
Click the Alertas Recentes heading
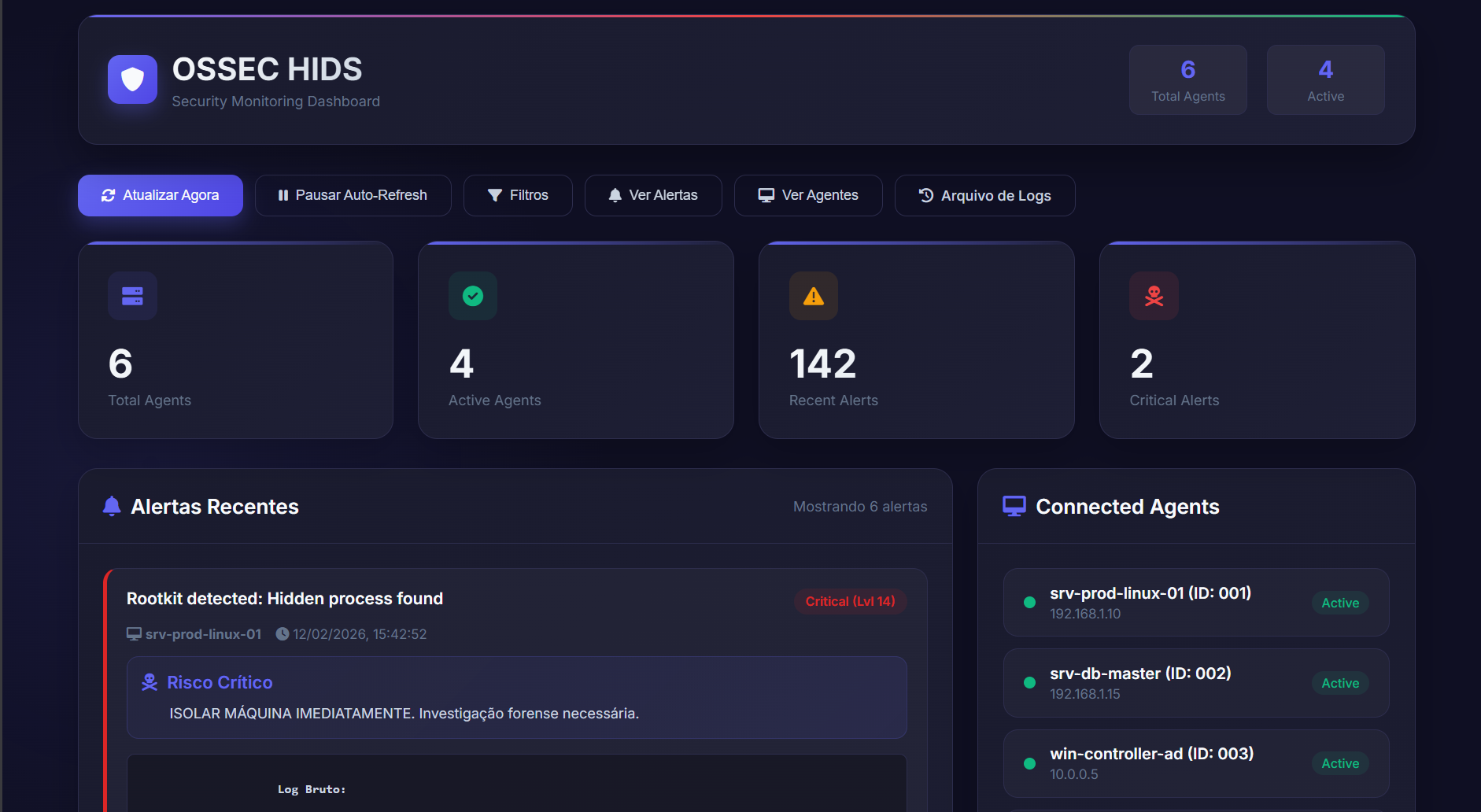click(x=215, y=507)
